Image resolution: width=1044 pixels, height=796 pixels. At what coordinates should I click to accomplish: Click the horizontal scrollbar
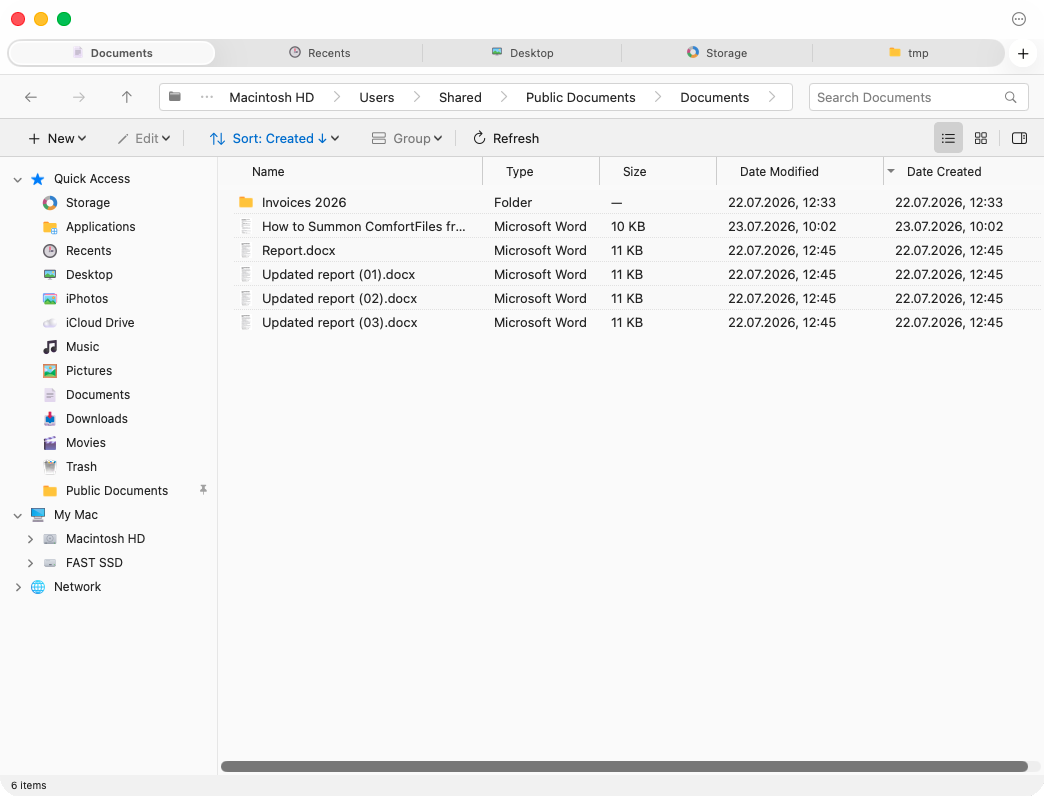[x=625, y=767]
